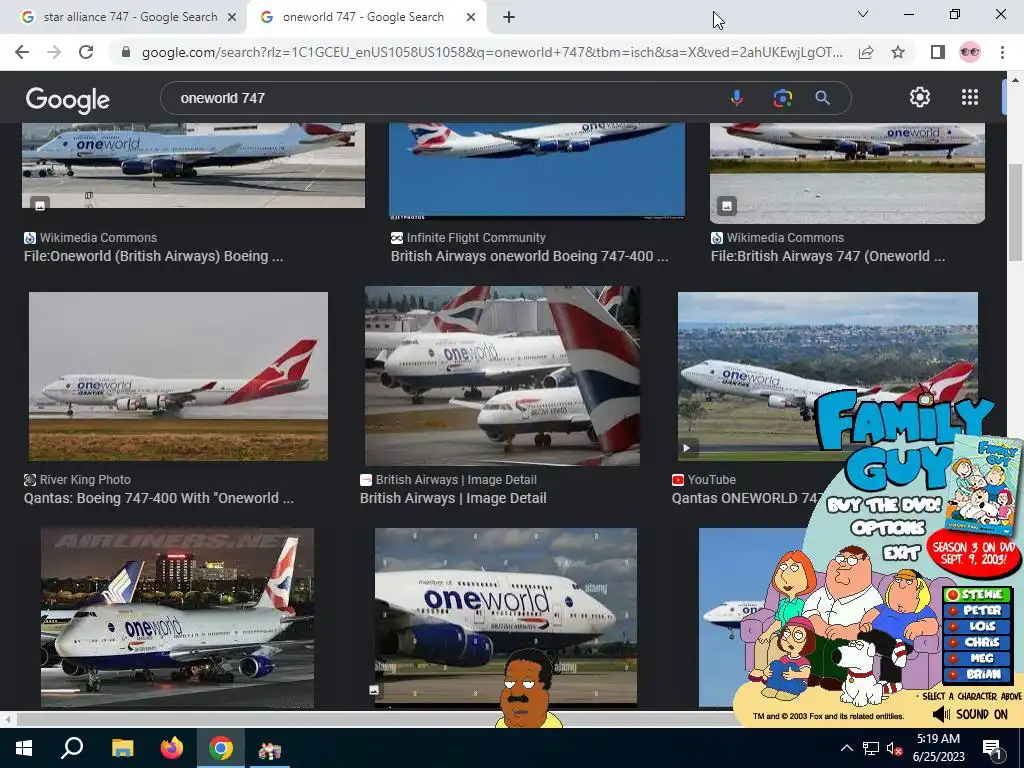The height and width of the screenshot is (768, 1024).
Task: Open the Chrome profile avatar
Action: click(970, 52)
